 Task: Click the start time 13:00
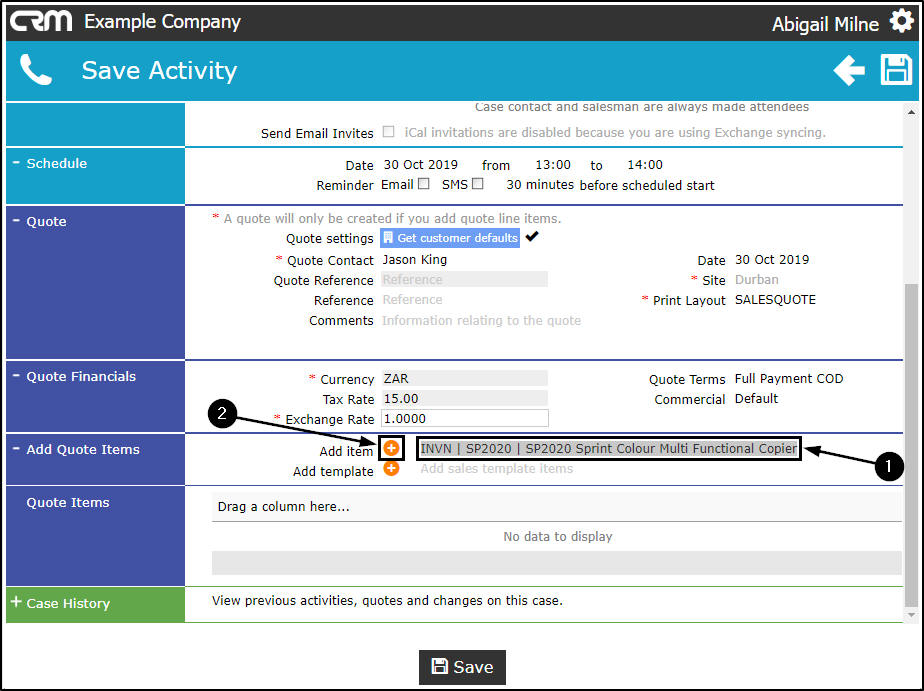pyautogui.click(x=553, y=164)
